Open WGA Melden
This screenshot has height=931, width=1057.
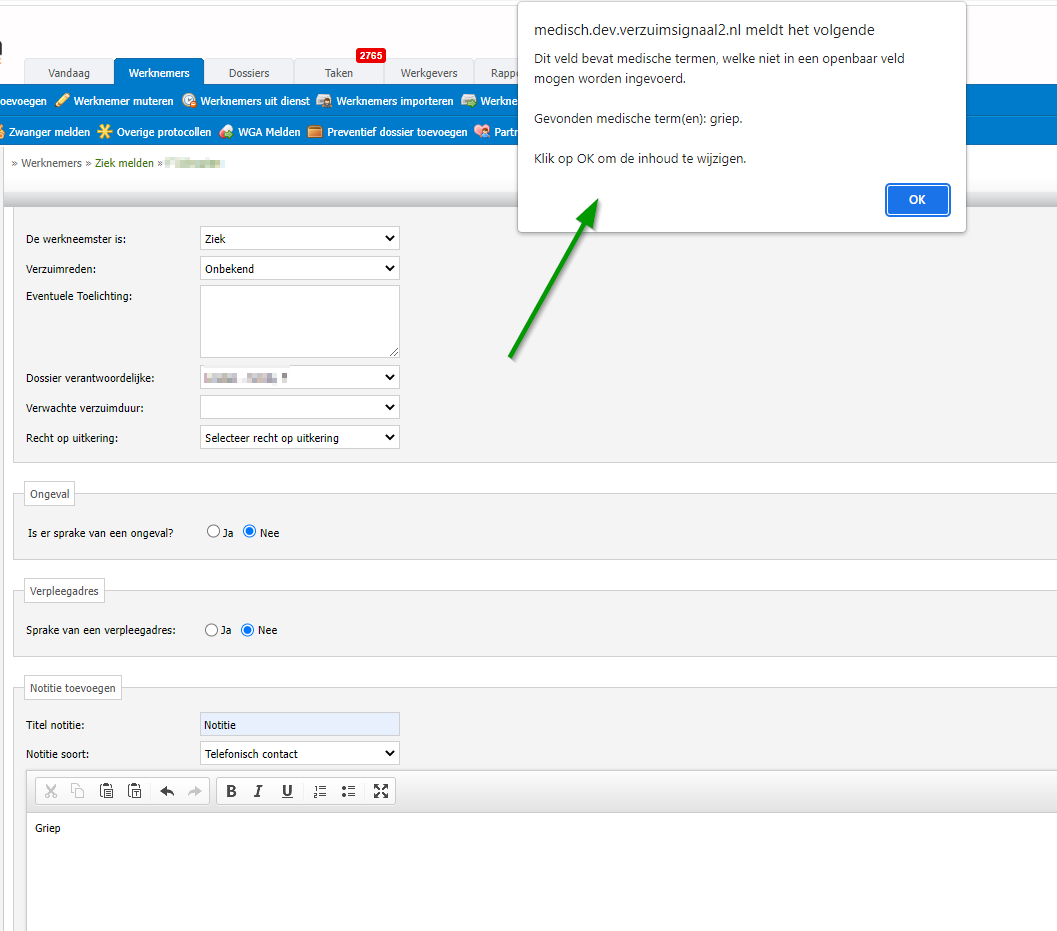click(269, 132)
